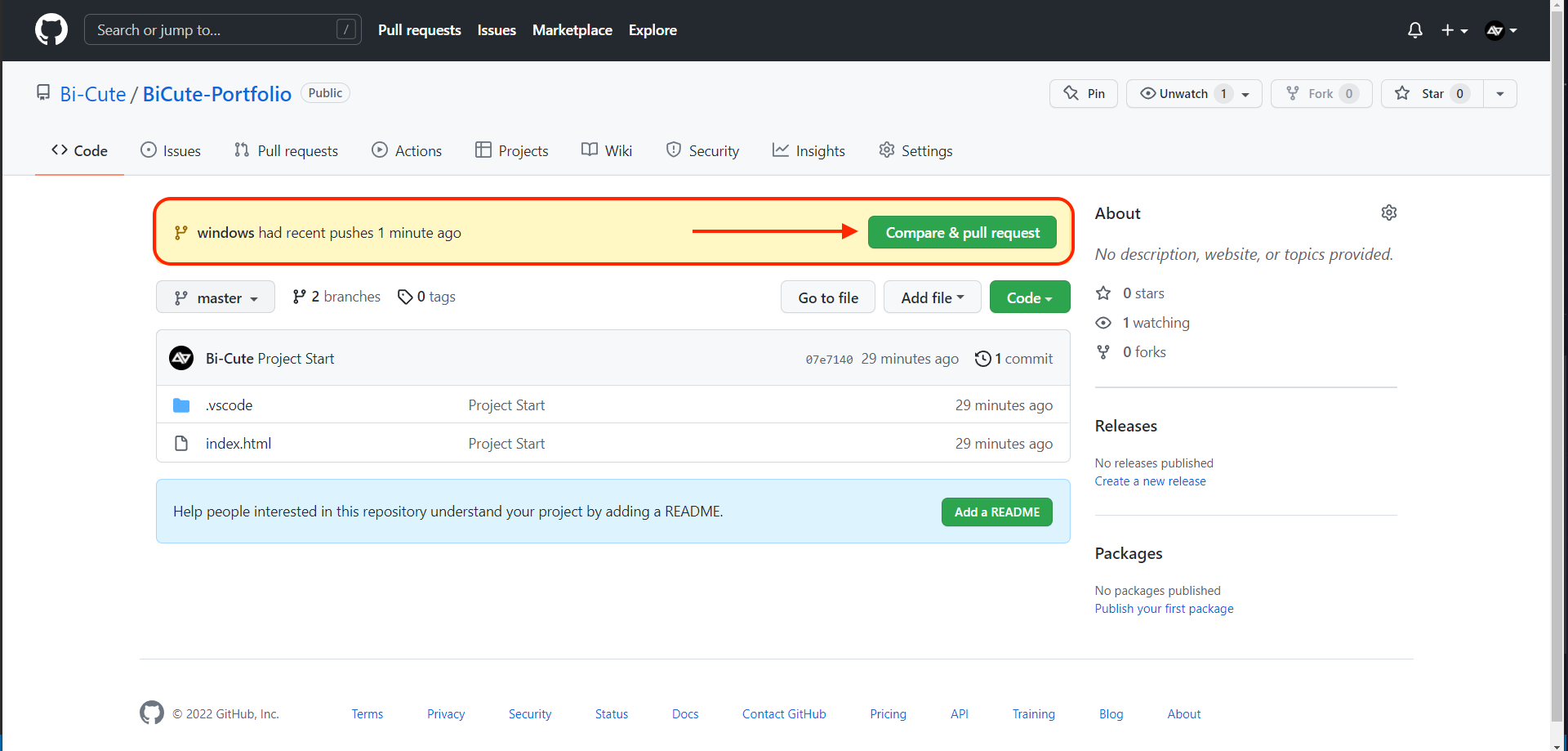Open Terms in the footer
Screen dimensions: 1568x751
(367, 714)
